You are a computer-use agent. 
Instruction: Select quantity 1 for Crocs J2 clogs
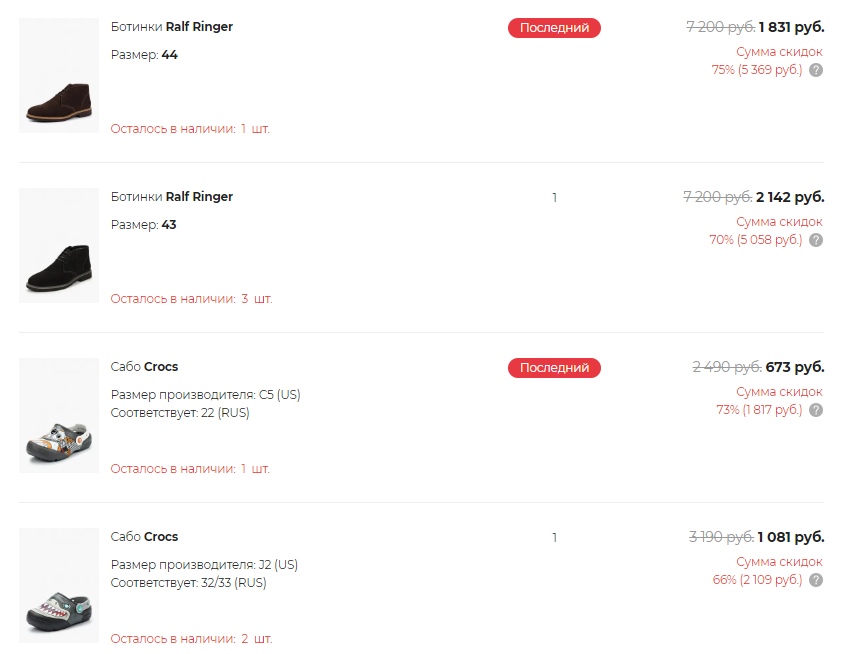click(x=555, y=538)
